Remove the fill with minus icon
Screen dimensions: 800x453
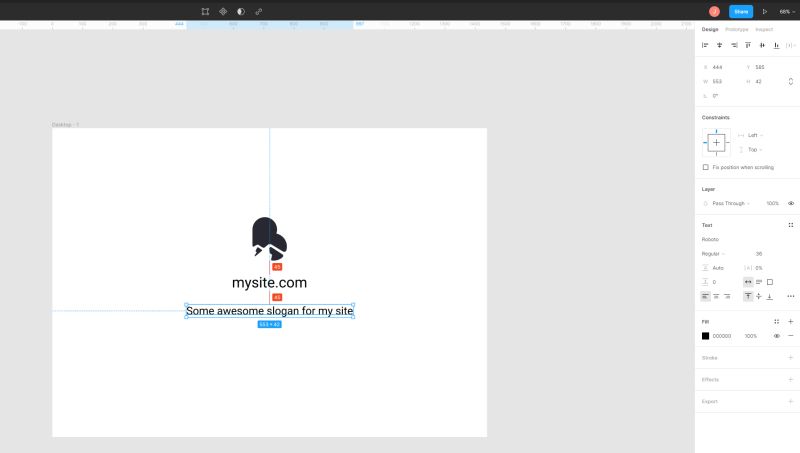click(x=791, y=336)
